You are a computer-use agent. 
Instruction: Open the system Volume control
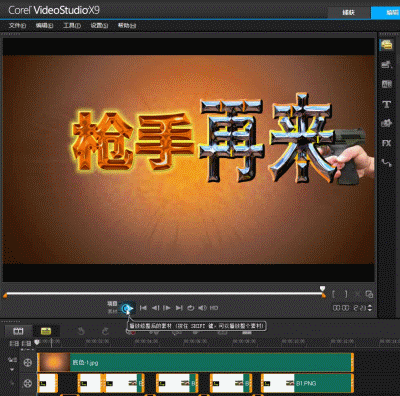click(x=202, y=308)
